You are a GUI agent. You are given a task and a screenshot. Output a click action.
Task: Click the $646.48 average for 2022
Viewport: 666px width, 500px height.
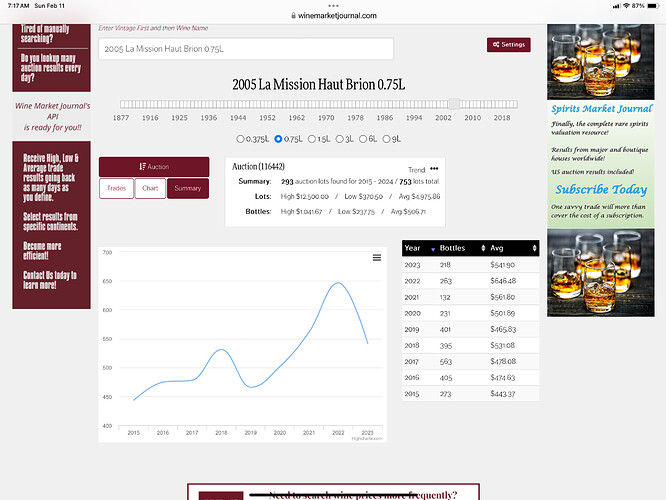point(503,281)
